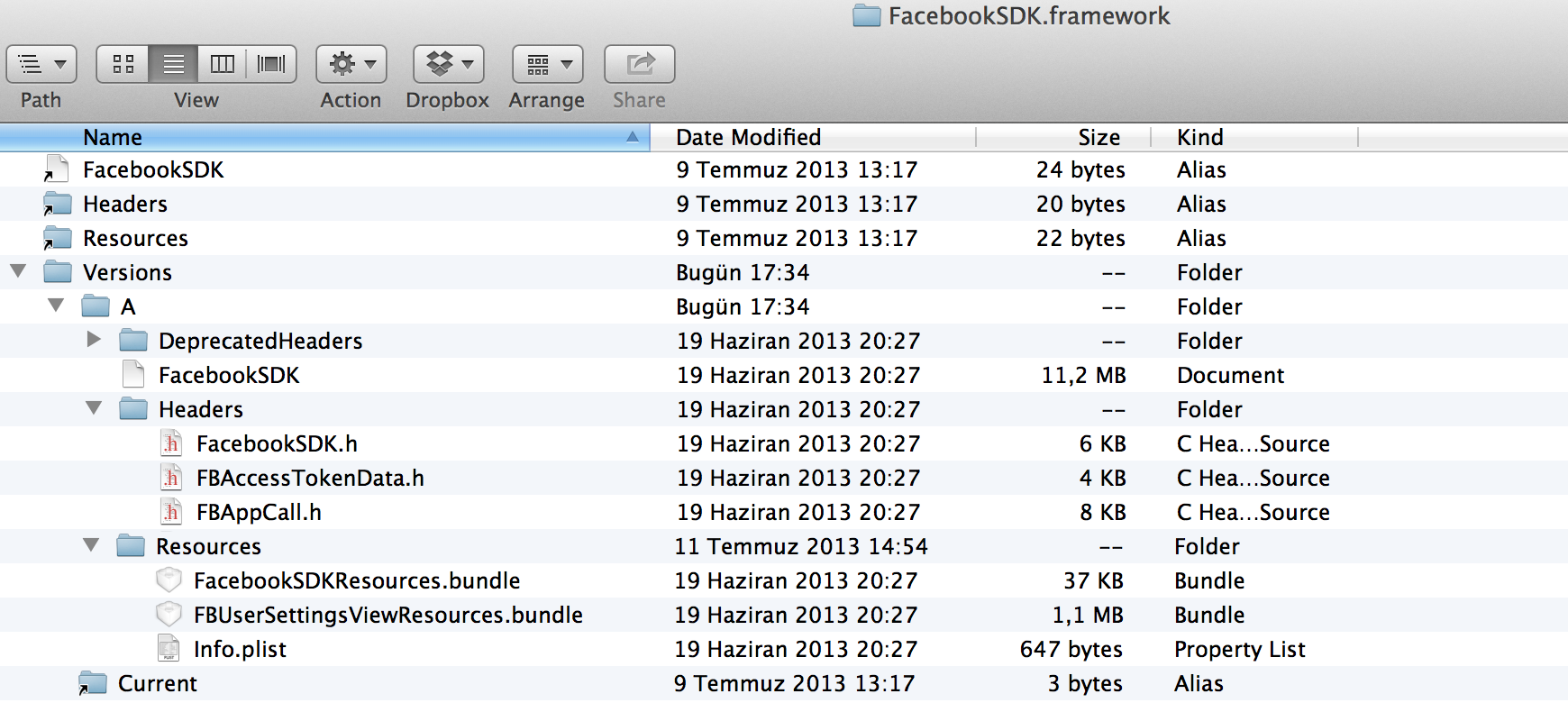Click the Document kind cell

[1231, 375]
